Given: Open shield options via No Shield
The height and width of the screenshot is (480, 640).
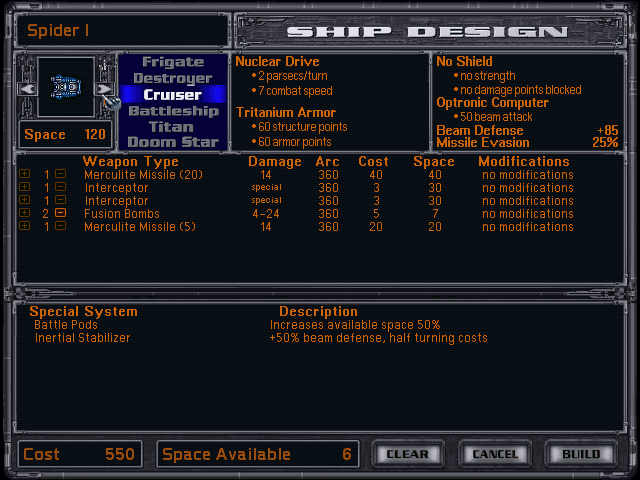Looking at the screenshot, I should tap(464, 62).
